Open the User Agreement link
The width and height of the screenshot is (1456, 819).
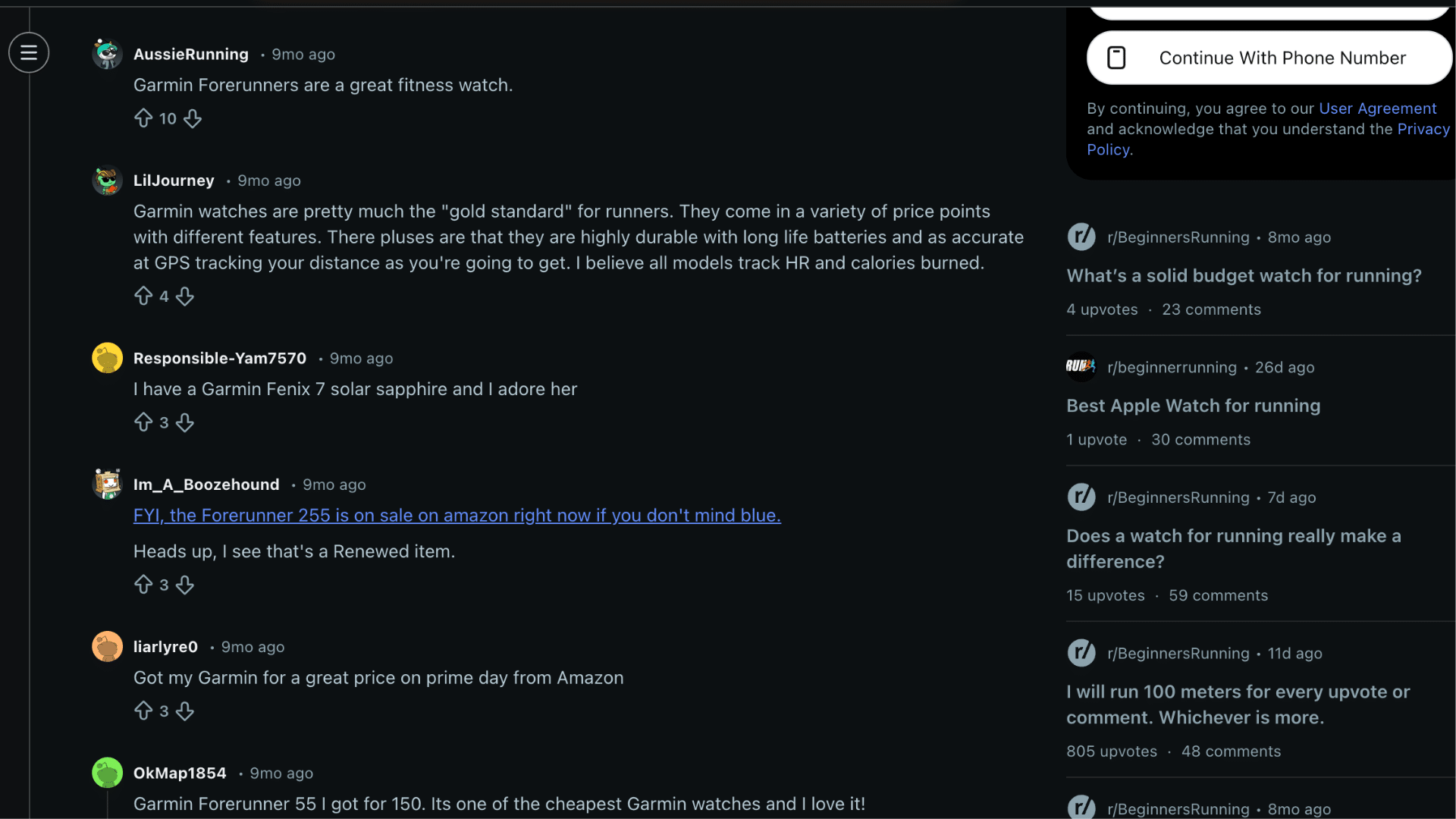pyautogui.click(x=1377, y=108)
